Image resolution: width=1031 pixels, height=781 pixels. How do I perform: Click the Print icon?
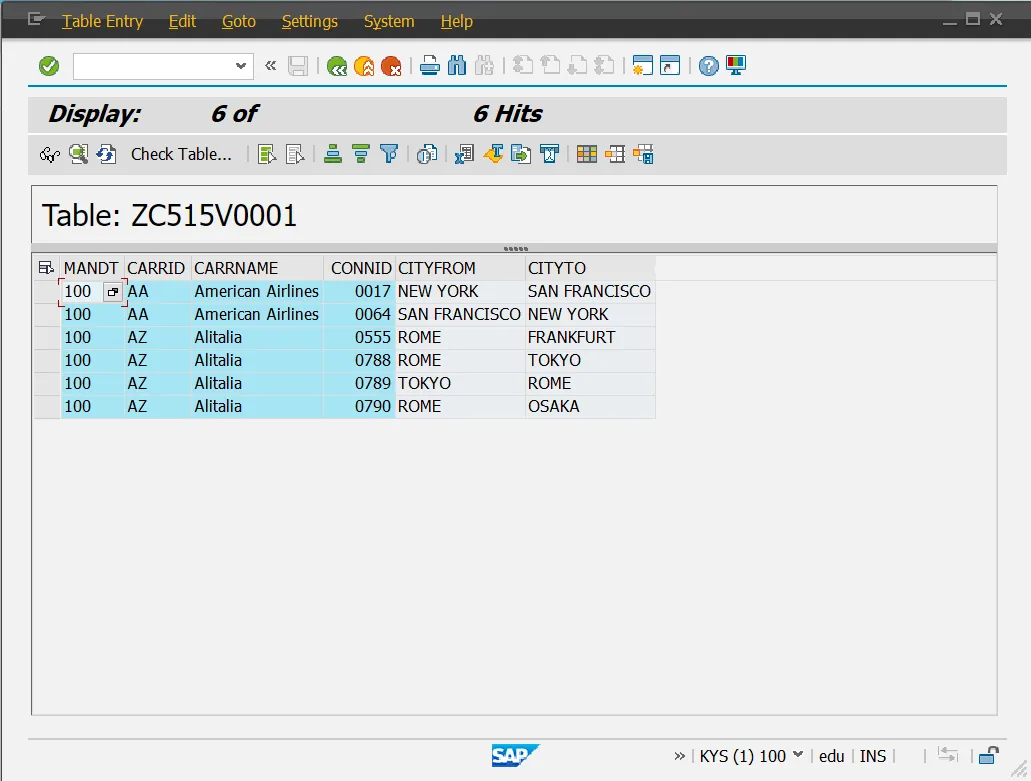(x=429, y=66)
